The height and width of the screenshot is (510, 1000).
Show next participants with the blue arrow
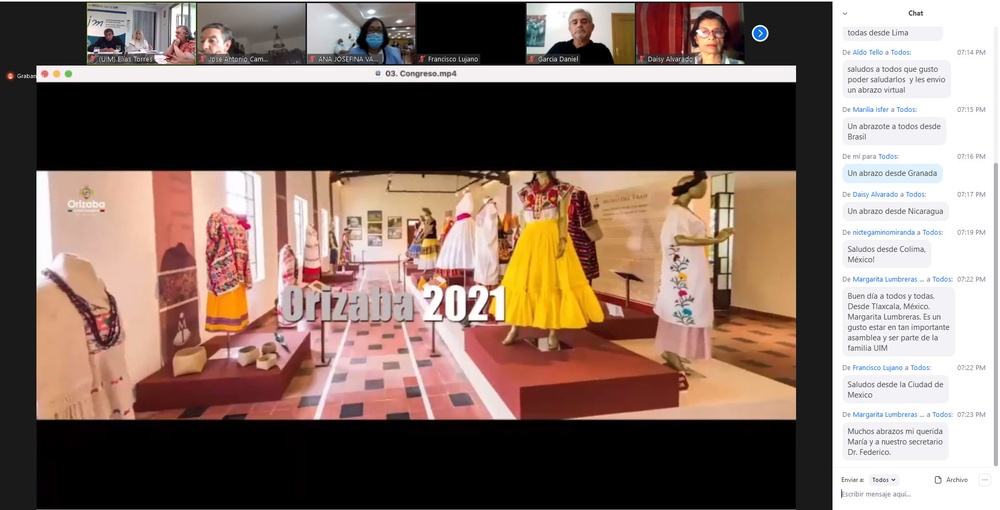click(760, 33)
